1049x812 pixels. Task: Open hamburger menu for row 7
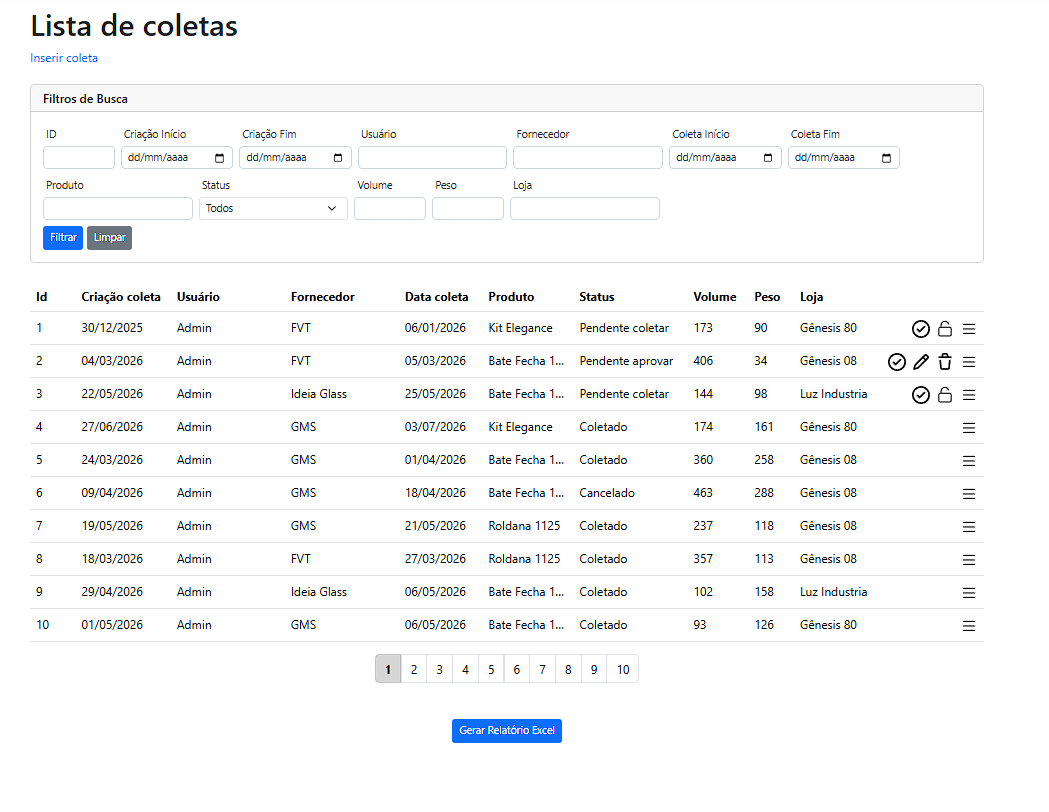pyautogui.click(x=969, y=527)
